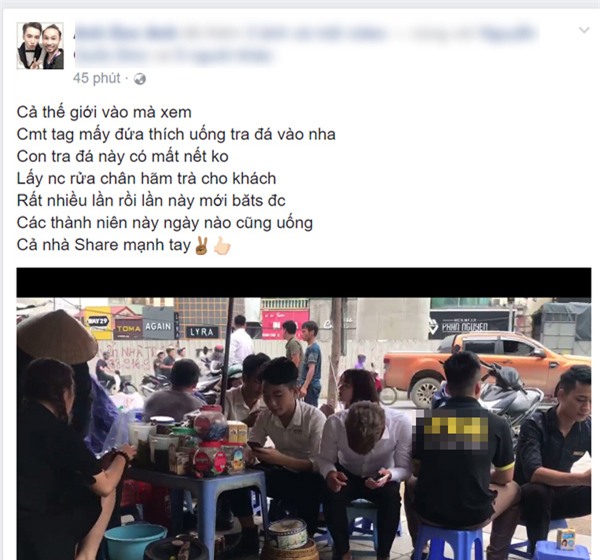Click the conical straw hat in the photo
The height and width of the screenshot is (560, 600).
click(x=56, y=336)
